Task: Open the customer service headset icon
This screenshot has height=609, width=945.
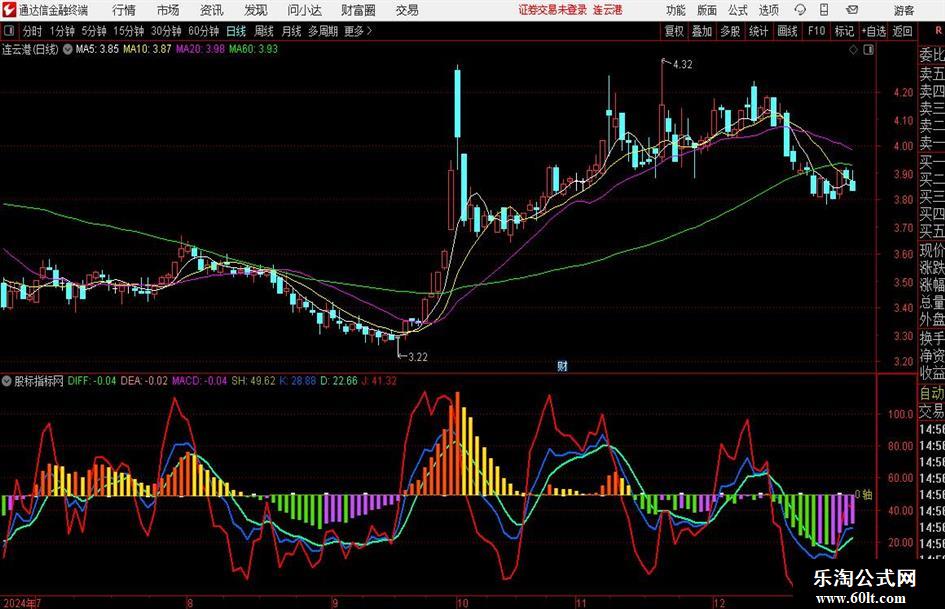Action: point(800,10)
